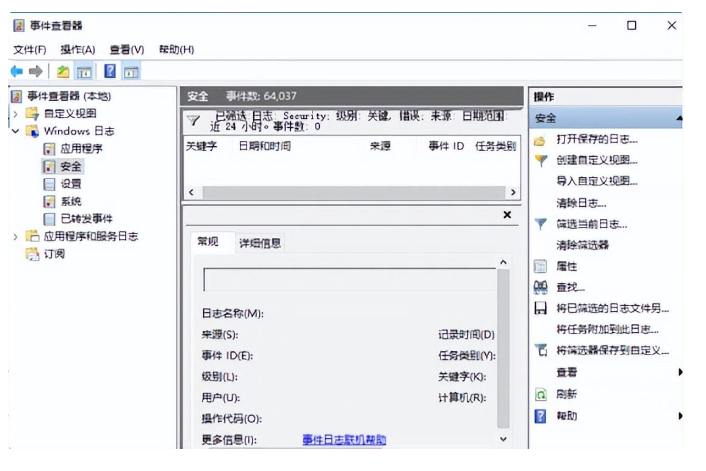The image size is (706, 471).
Task: Click the filter funnel icon above the event list
Action: [x=194, y=120]
